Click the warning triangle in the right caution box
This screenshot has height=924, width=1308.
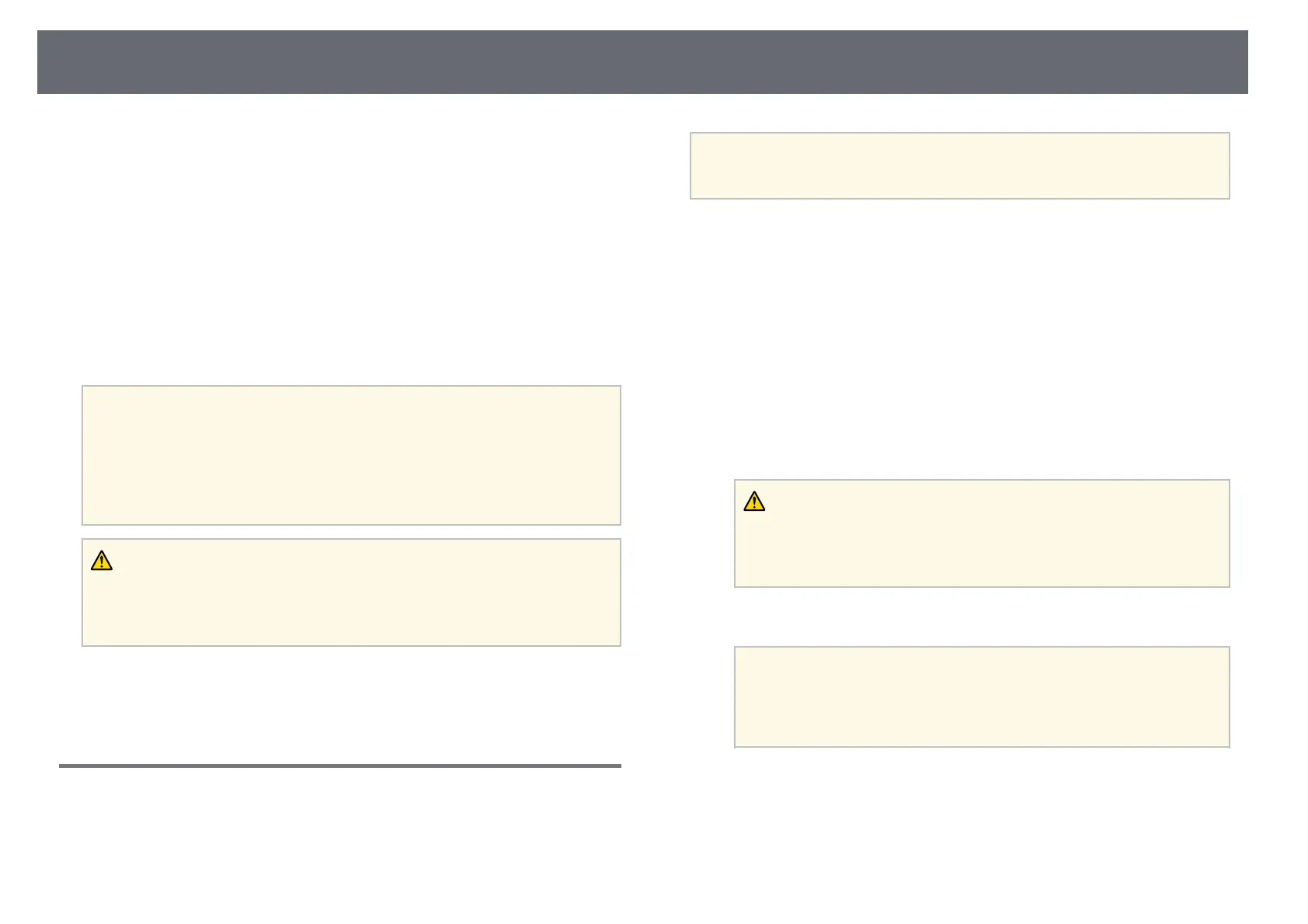(753, 502)
